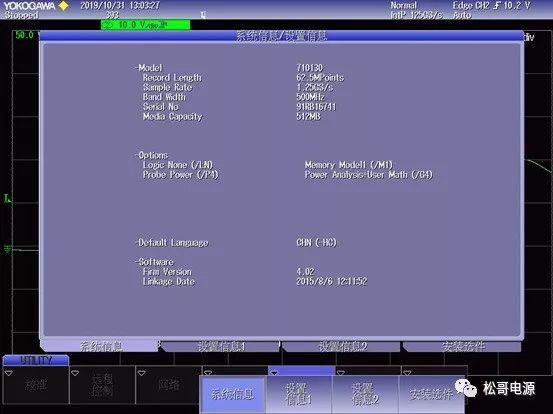Choose the 远程控制 soft key
Viewport: 553px width, 414px height.
(102, 384)
